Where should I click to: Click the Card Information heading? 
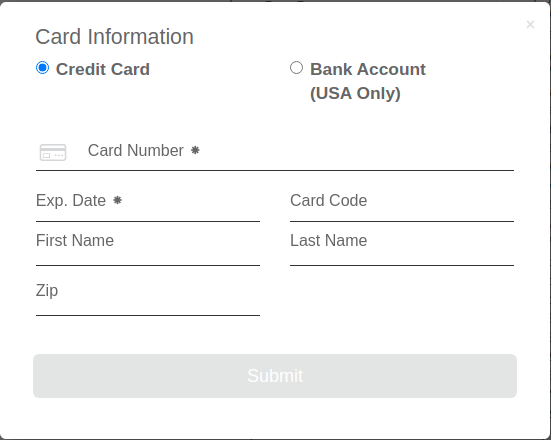pyautogui.click(x=115, y=37)
